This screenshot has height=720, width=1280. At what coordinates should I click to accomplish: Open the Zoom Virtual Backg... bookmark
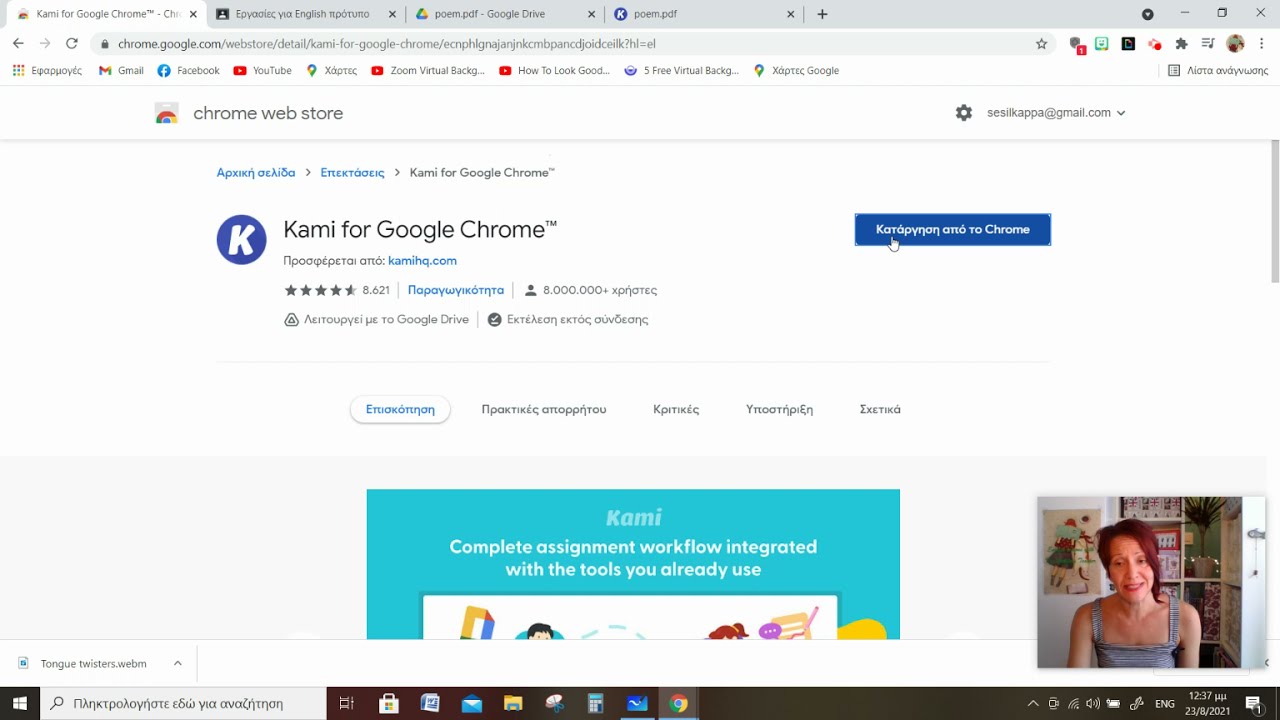click(427, 71)
